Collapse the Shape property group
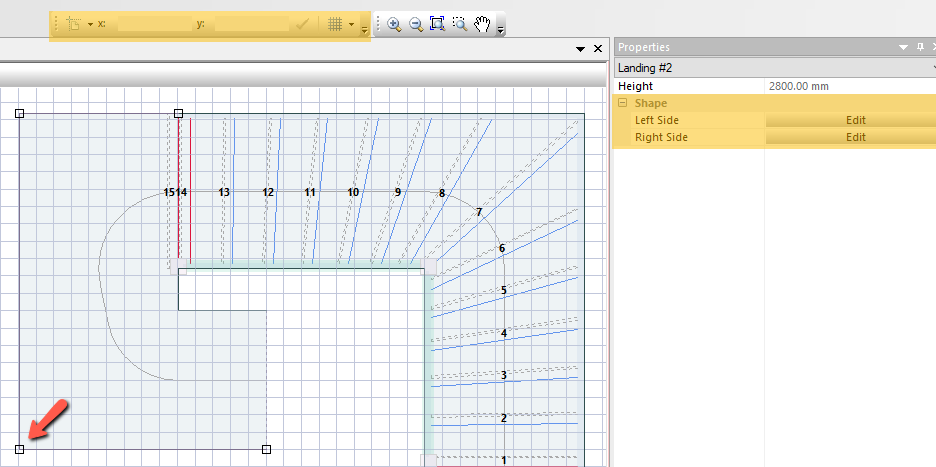 [622, 103]
